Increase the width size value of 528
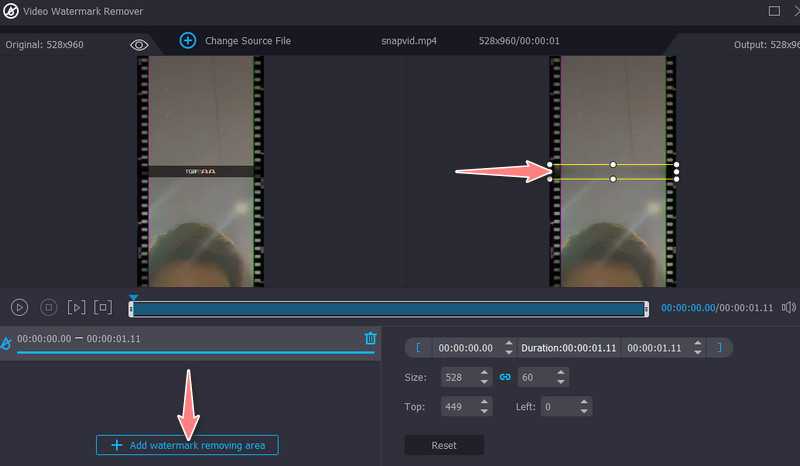Viewport: 800px width, 466px height. pos(485,372)
